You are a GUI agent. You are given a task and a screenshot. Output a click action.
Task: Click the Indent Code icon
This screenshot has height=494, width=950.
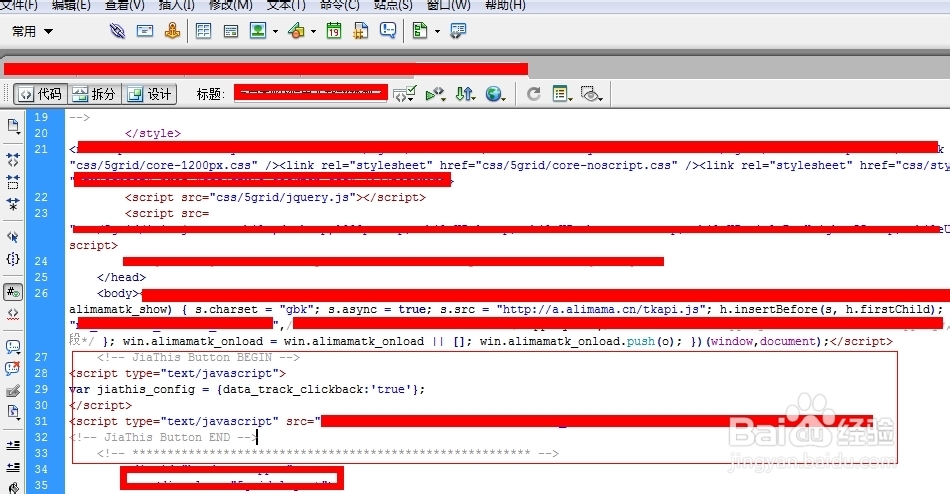click(x=13, y=445)
